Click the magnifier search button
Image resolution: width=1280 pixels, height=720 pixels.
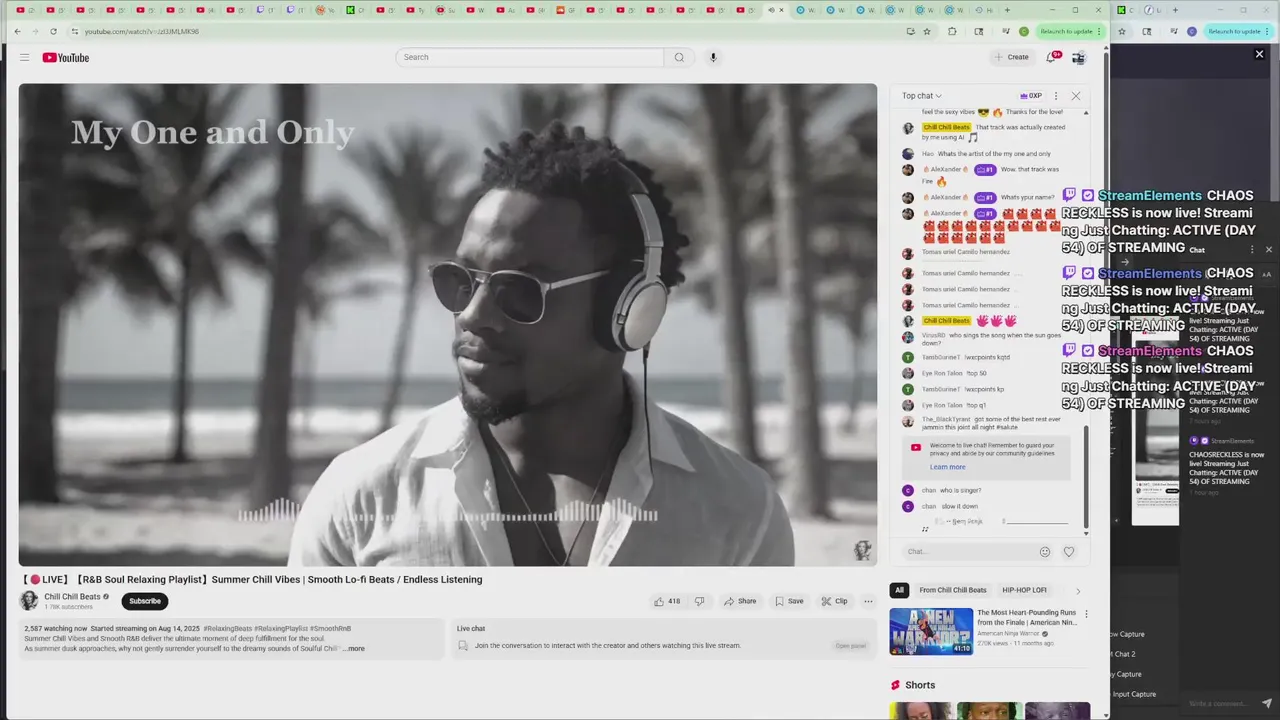[679, 57]
